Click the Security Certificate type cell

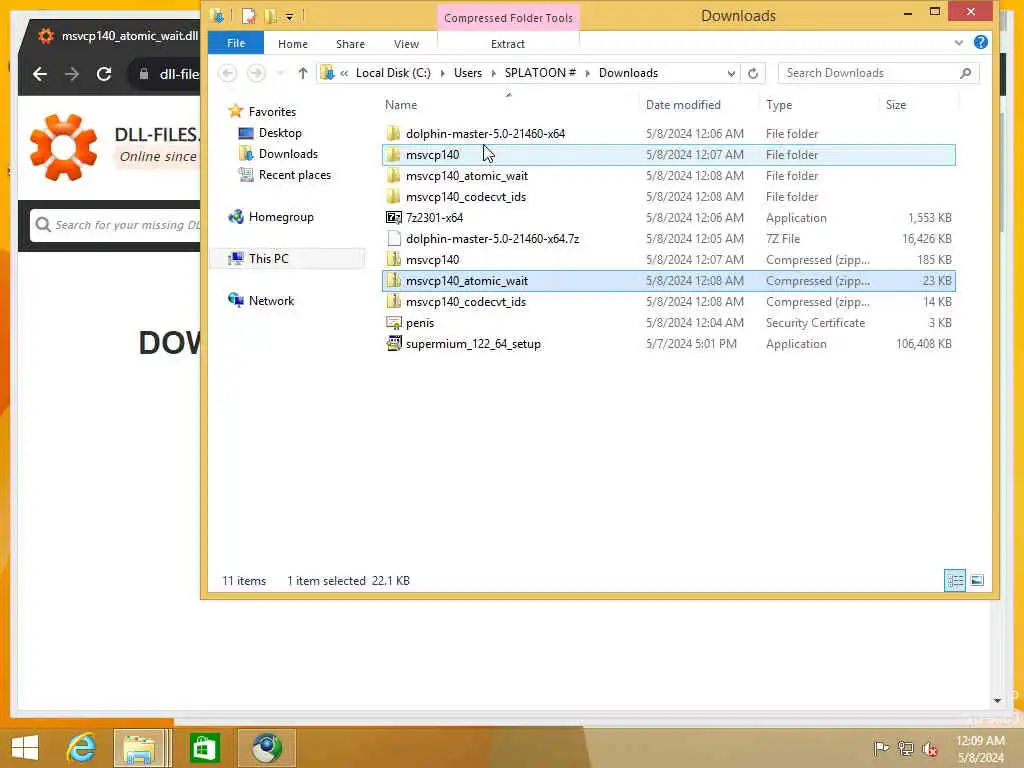(x=815, y=323)
